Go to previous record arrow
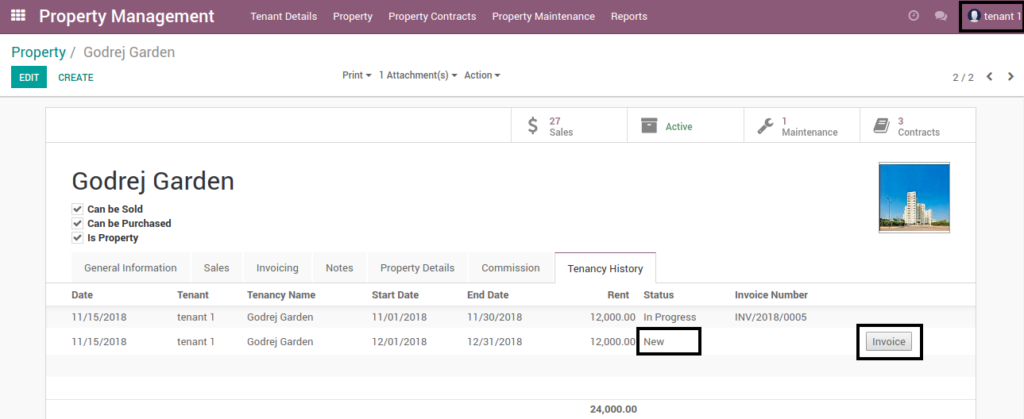Viewport: 1024px width, 419px height. [989, 76]
